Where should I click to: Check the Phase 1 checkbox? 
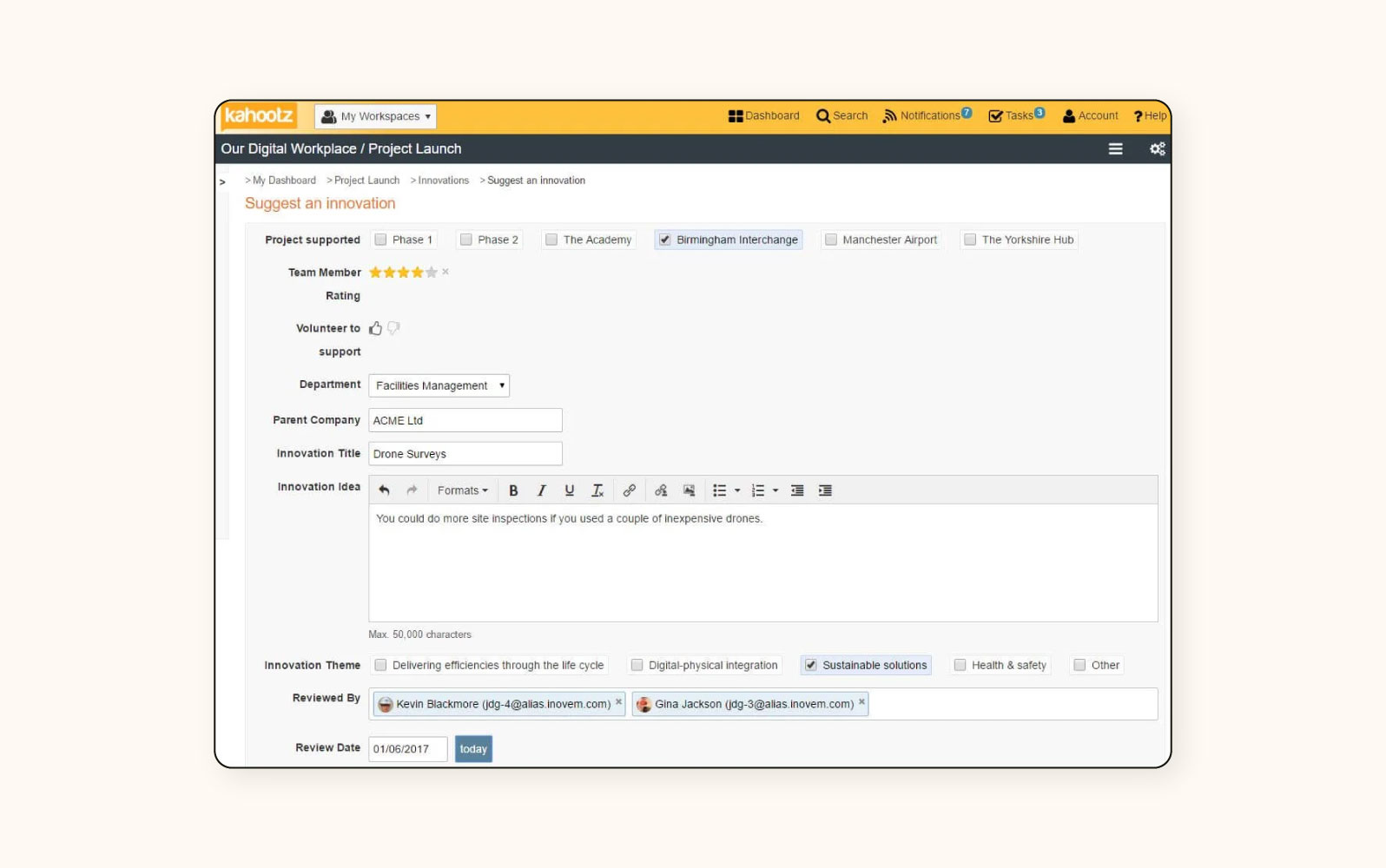coord(380,240)
